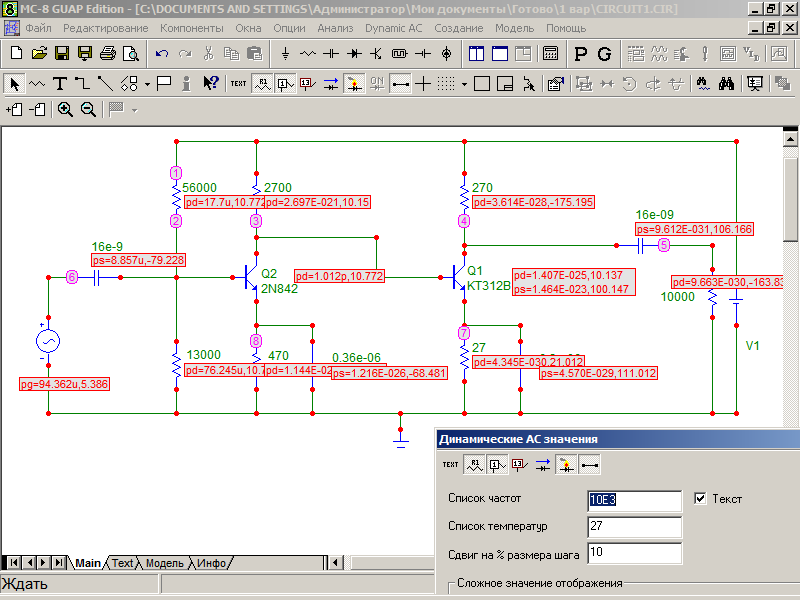Select the capacitor component tool
Screen dimensions: 800x600
point(331,52)
